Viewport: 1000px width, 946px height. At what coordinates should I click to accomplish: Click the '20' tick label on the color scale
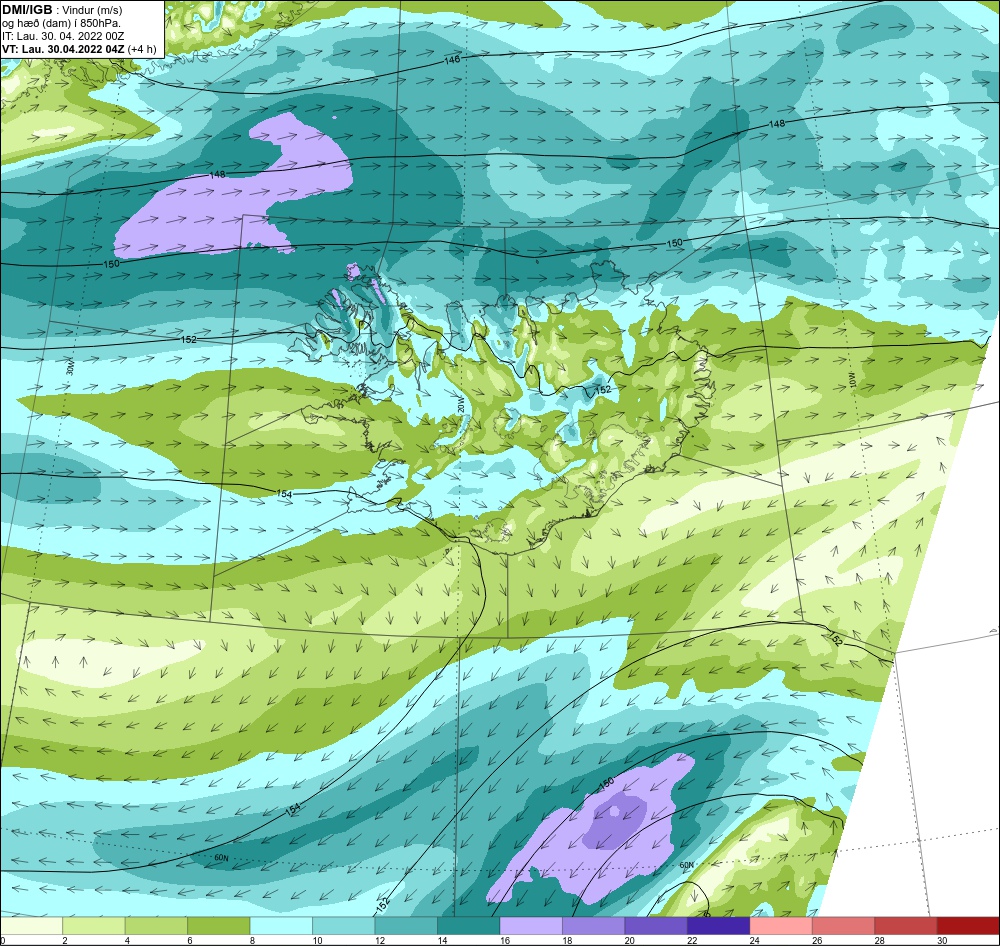pyautogui.click(x=629, y=940)
